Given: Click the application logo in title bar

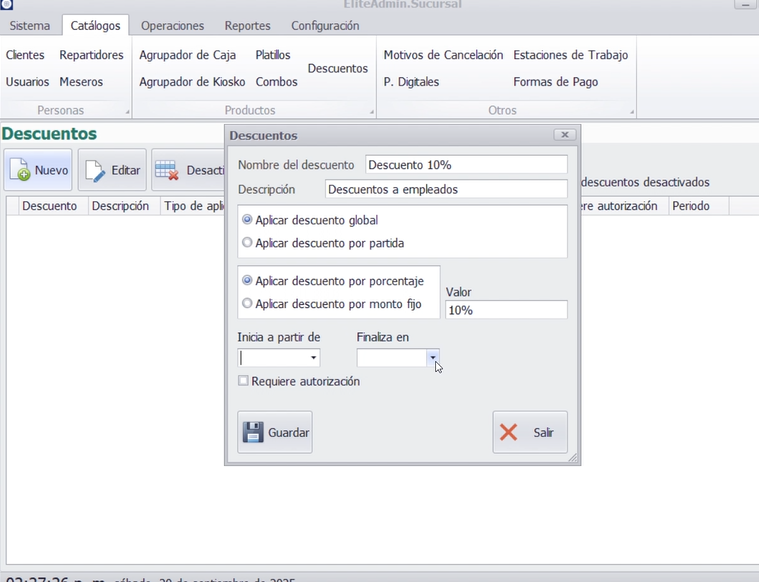Looking at the screenshot, I should 6,4.
